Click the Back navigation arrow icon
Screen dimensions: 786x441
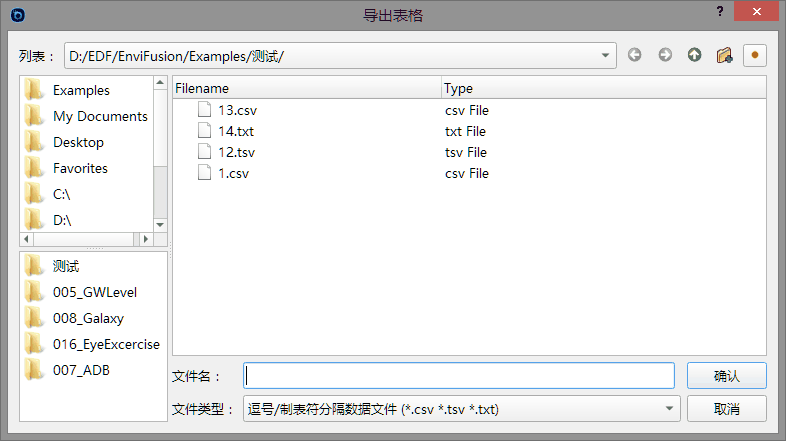click(x=635, y=55)
